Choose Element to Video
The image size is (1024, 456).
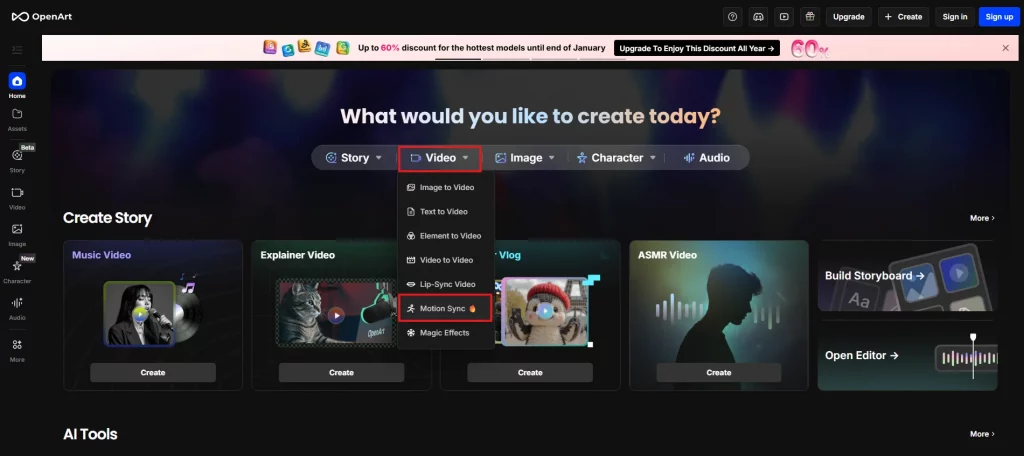[x=446, y=236]
